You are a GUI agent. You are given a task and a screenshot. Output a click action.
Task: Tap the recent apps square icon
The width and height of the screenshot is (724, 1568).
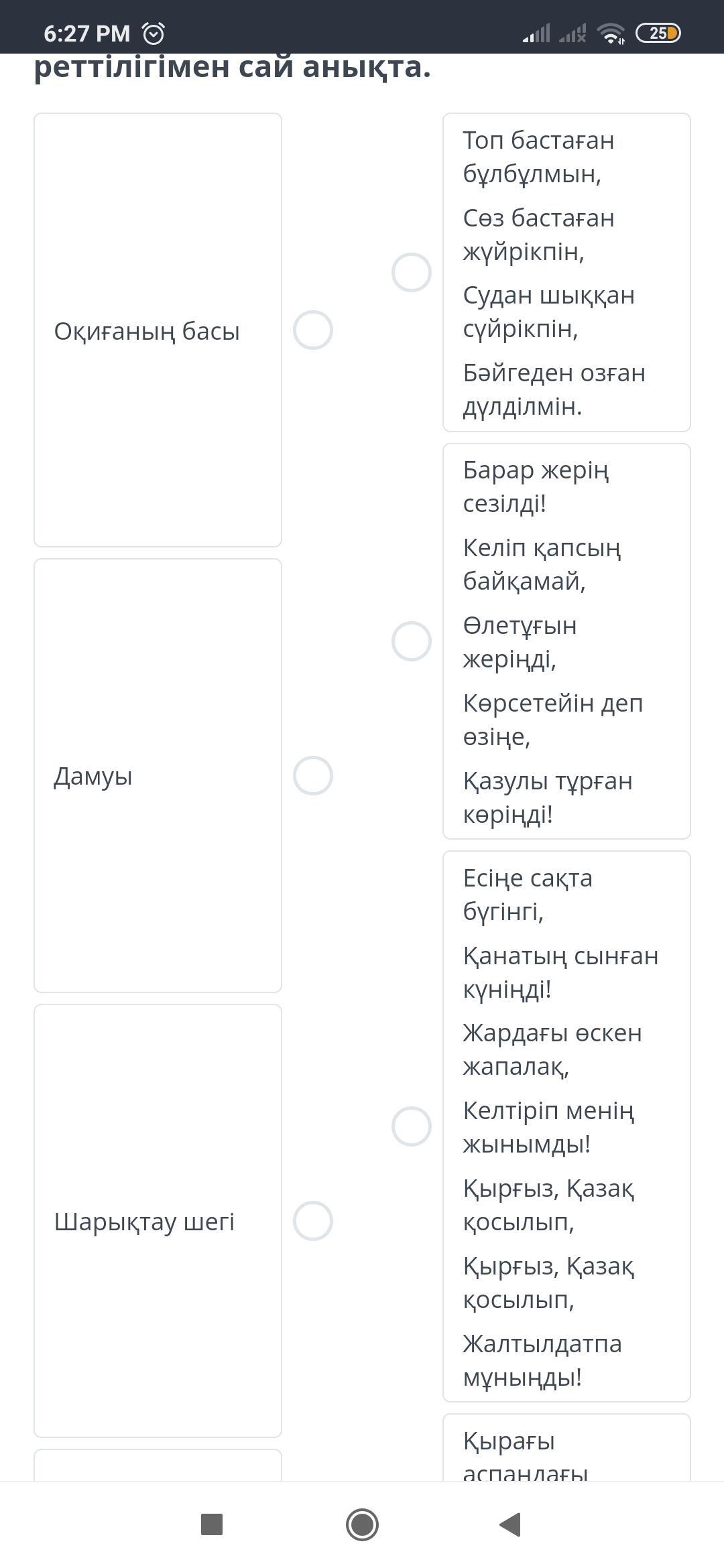[212, 1524]
